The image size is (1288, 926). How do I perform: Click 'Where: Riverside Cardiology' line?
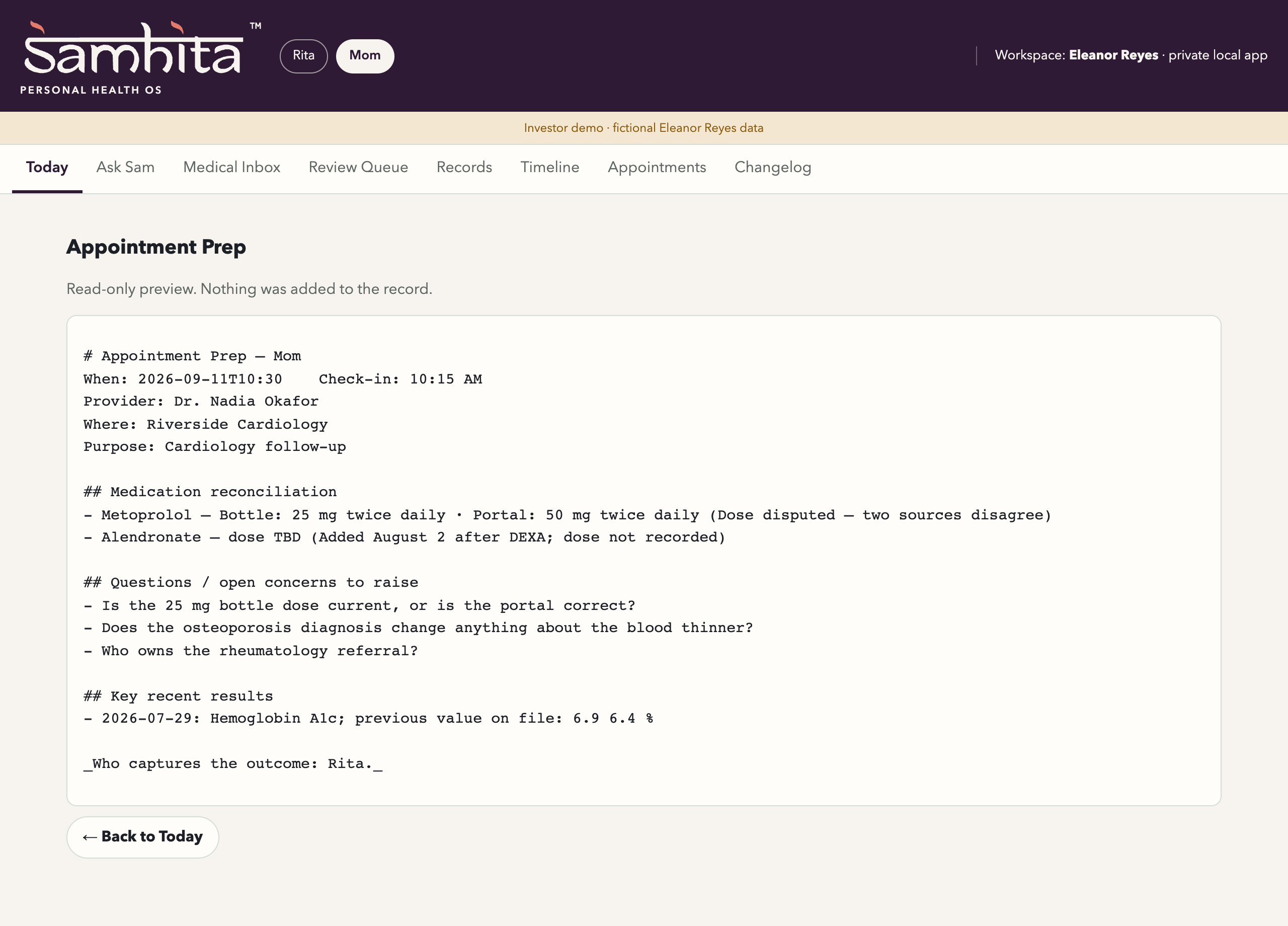(206, 424)
